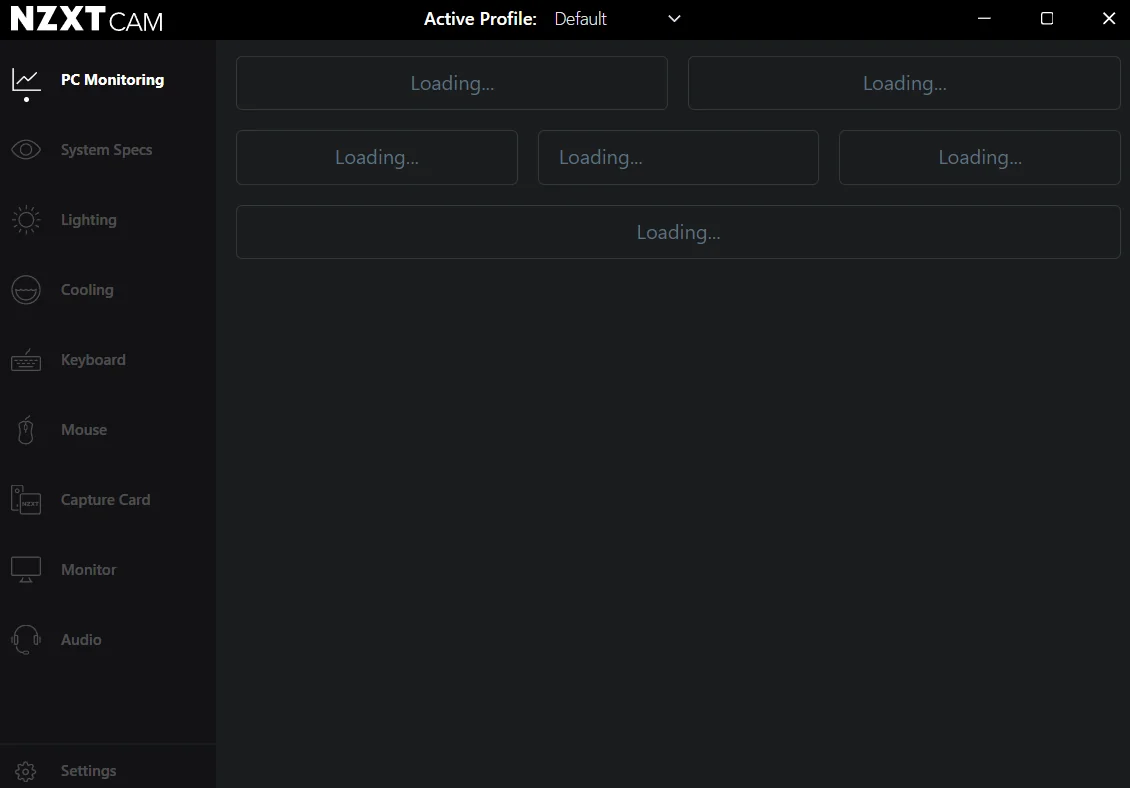Viewport: 1130px width, 788px height.
Task: Click the Cooling liquid icon
Action: point(26,290)
